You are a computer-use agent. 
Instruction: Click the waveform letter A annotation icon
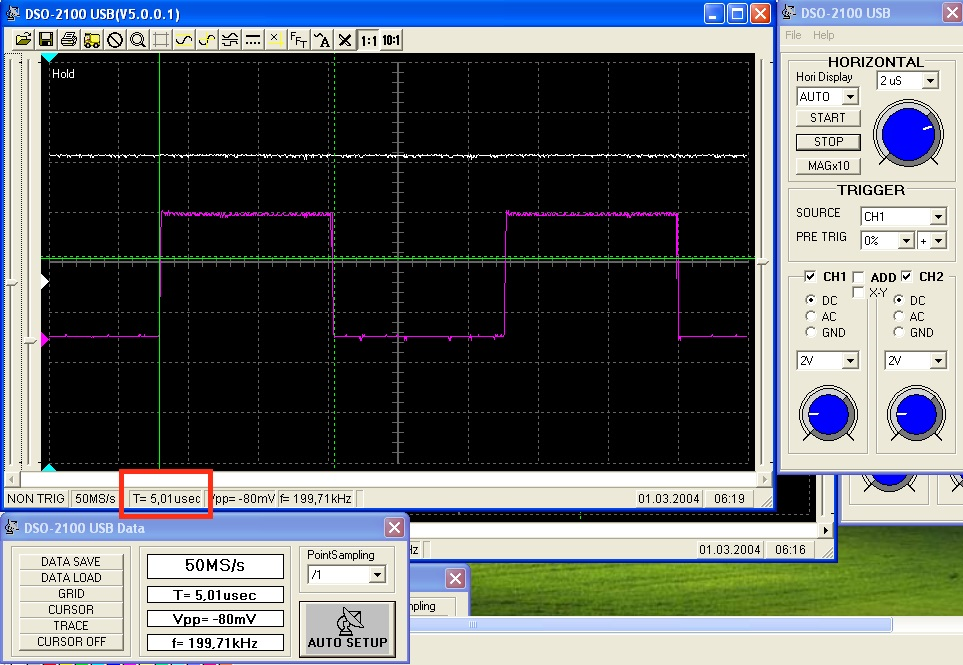[322, 40]
